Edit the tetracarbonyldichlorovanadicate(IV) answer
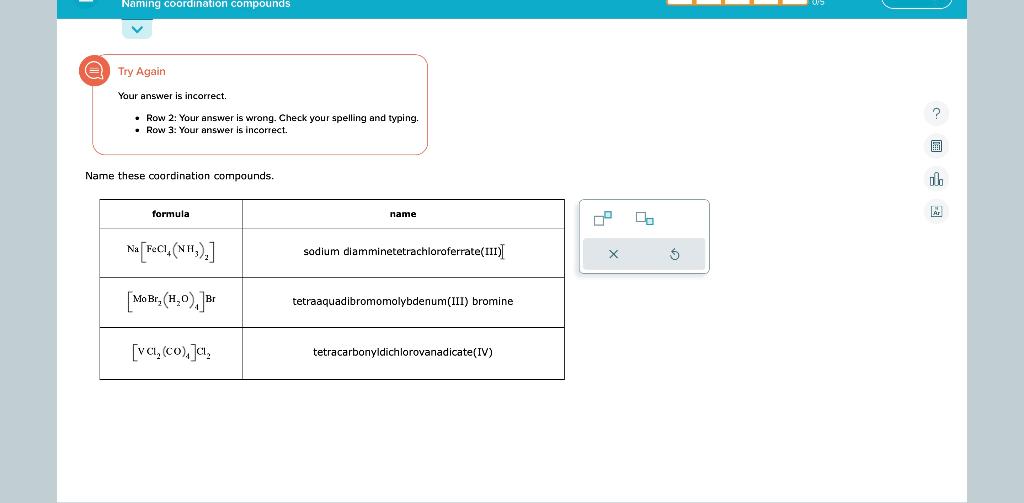 (x=403, y=353)
